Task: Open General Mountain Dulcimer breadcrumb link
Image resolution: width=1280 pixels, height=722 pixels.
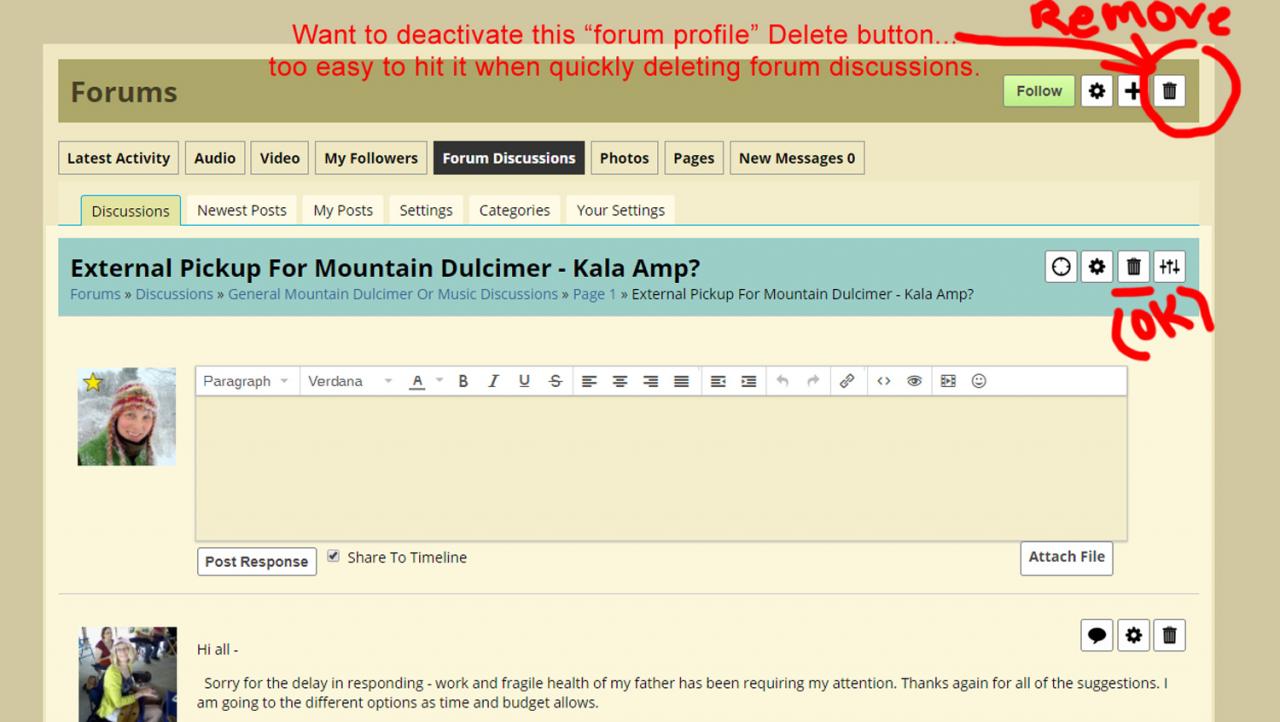Action: tap(392, 294)
